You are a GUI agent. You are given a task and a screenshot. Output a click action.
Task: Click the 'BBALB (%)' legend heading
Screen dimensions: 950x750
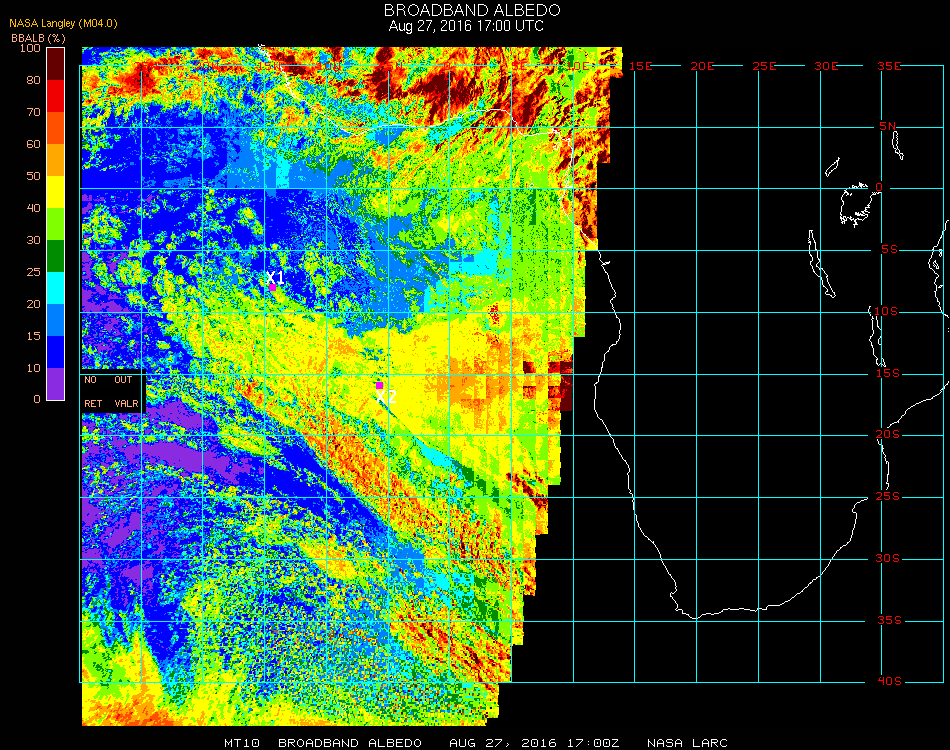pyautogui.click(x=38, y=38)
